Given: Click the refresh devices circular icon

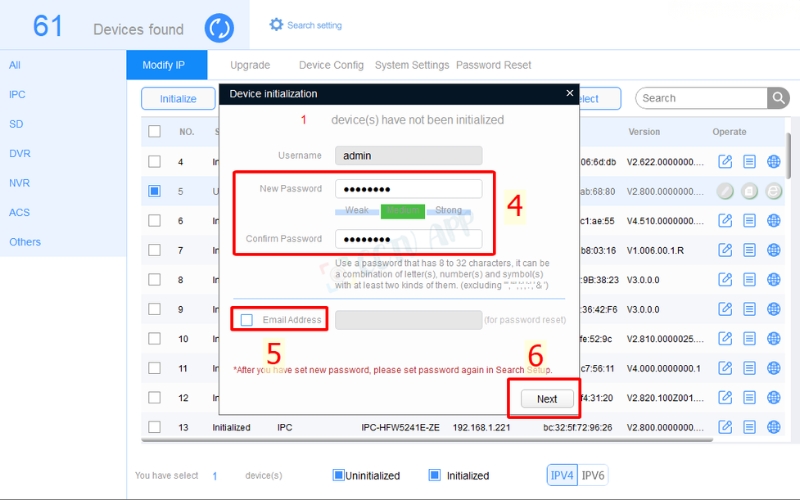Looking at the screenshot, I should (x=219, y=28).
